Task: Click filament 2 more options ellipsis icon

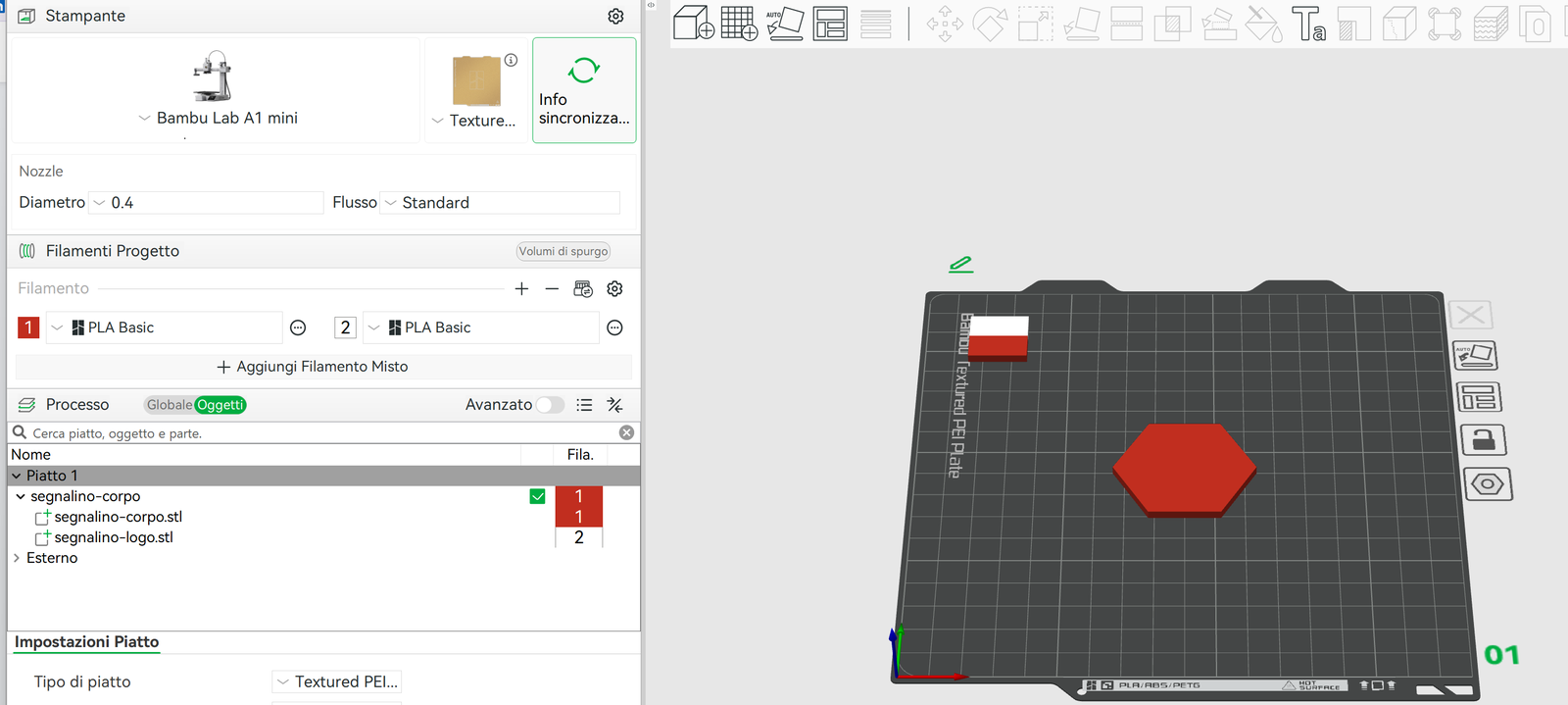Action: point(614,327)
